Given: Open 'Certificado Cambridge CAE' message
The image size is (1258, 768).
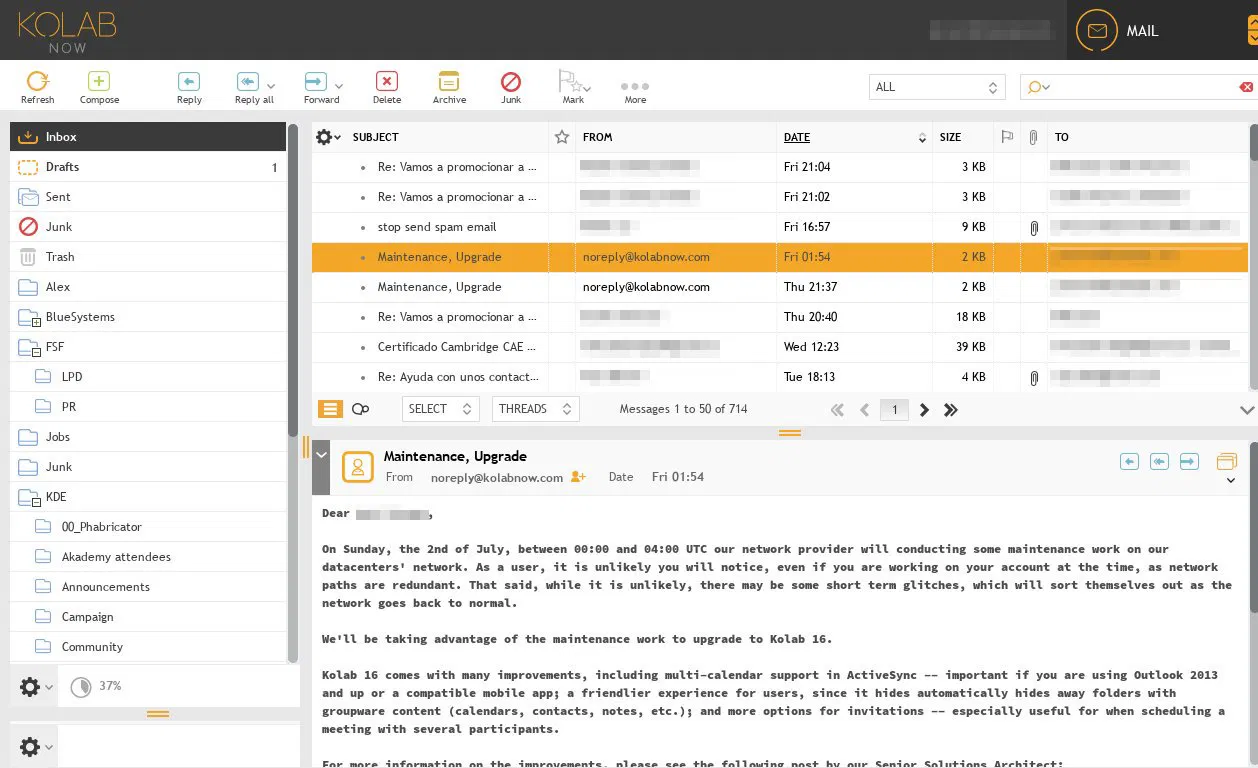Looking at the screenshot, I should [780, 347].
